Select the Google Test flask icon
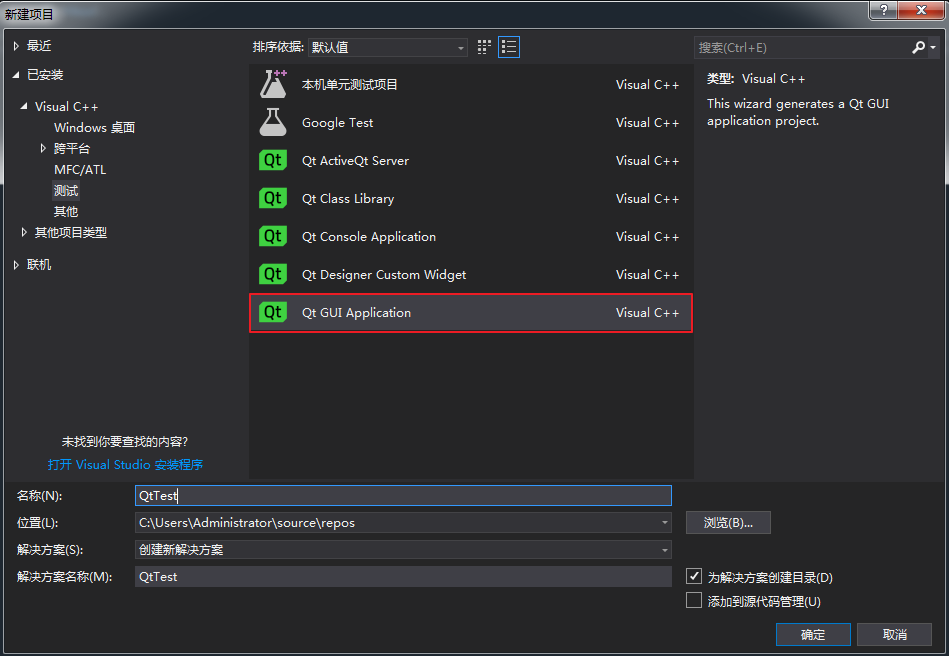This screenshot has width=949, height=656. [x=272, y=122]
